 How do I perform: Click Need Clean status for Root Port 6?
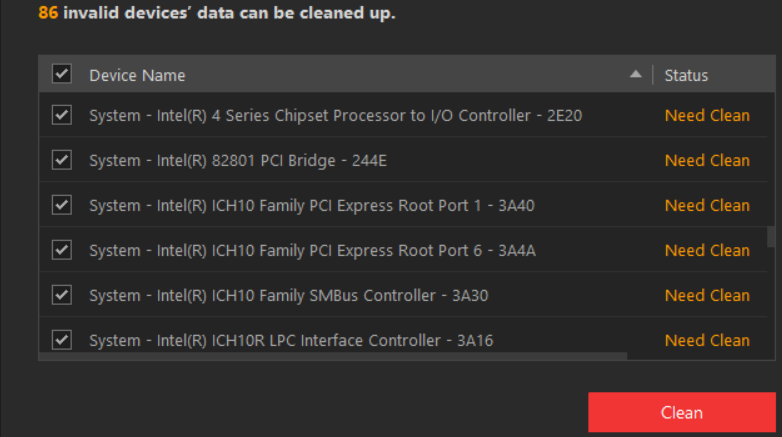click(707, 250)
